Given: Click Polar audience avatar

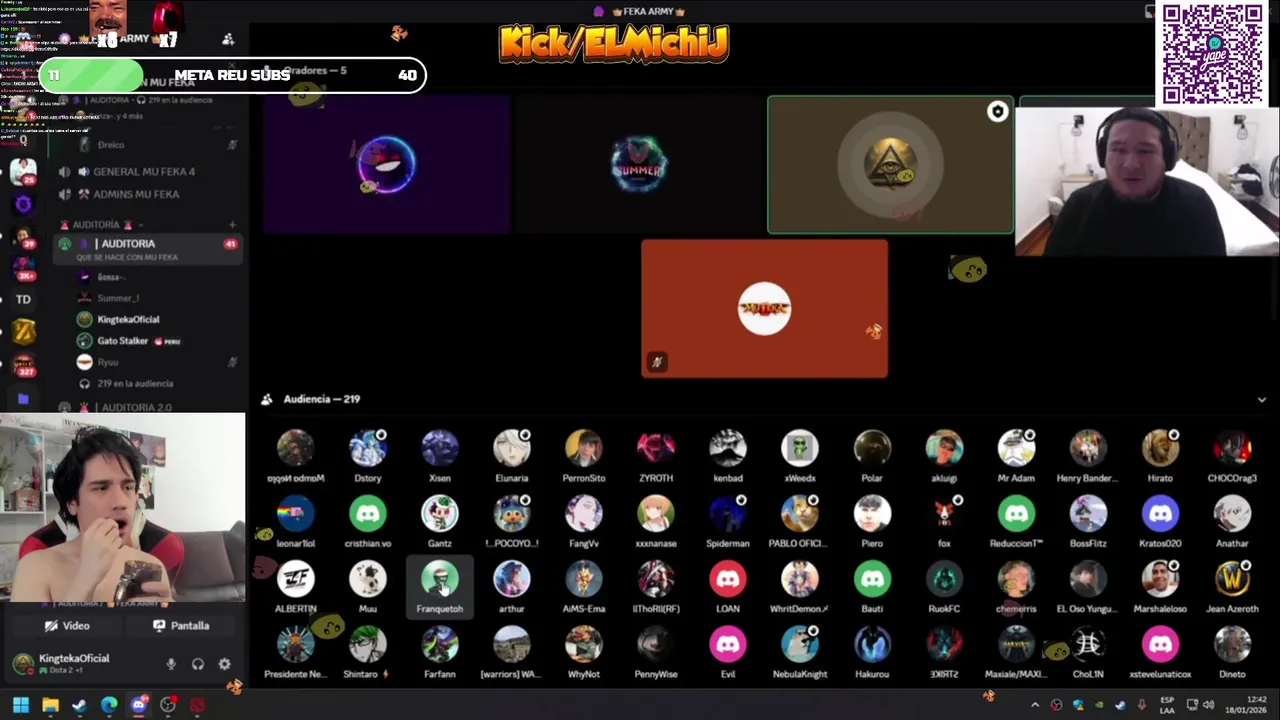Looking at the screenshot, I should coord(872,449).
